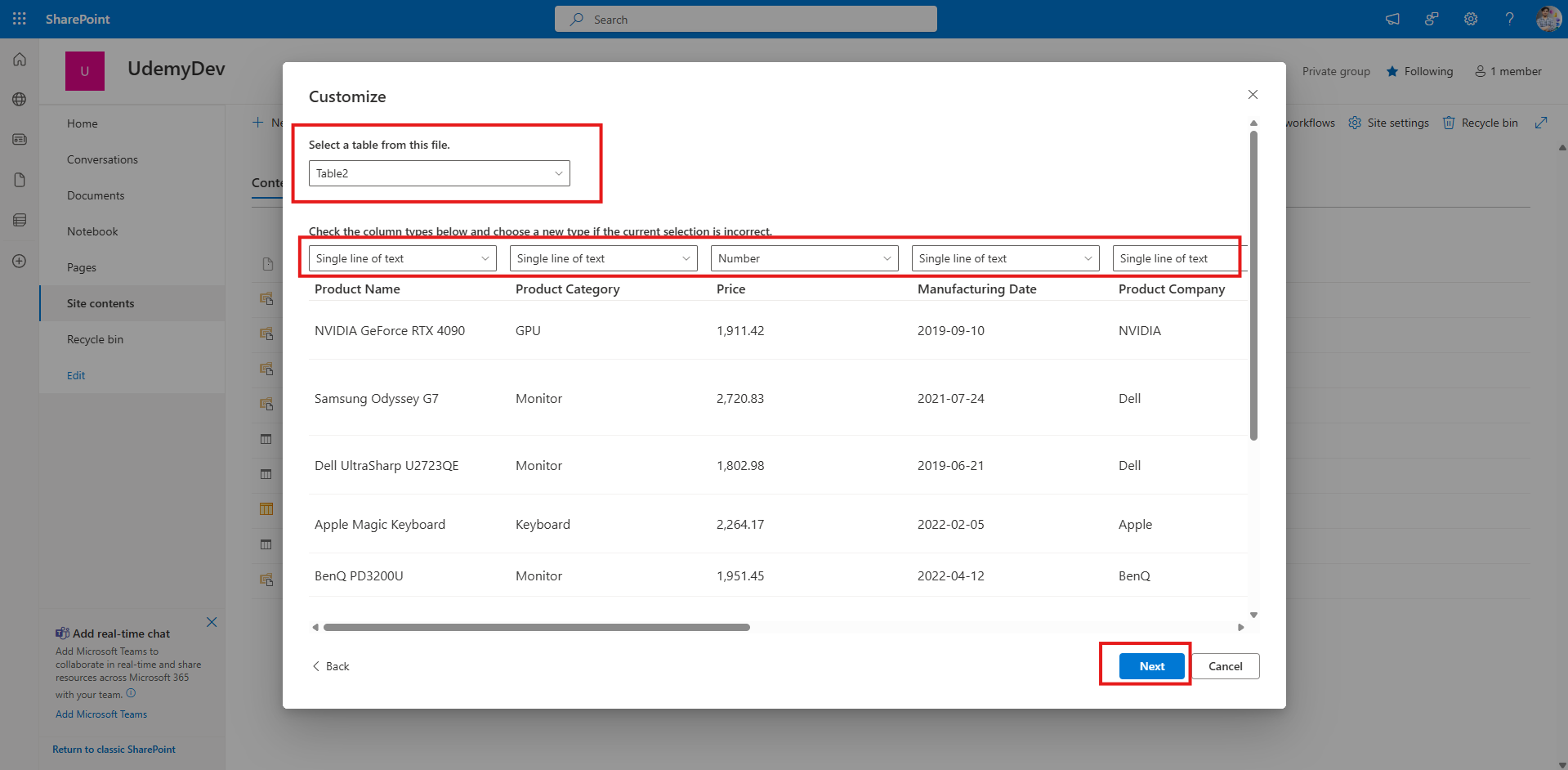Open My Files page icon in rail
The width and height of the screenshot is (1568, 770).
[20, 180]
